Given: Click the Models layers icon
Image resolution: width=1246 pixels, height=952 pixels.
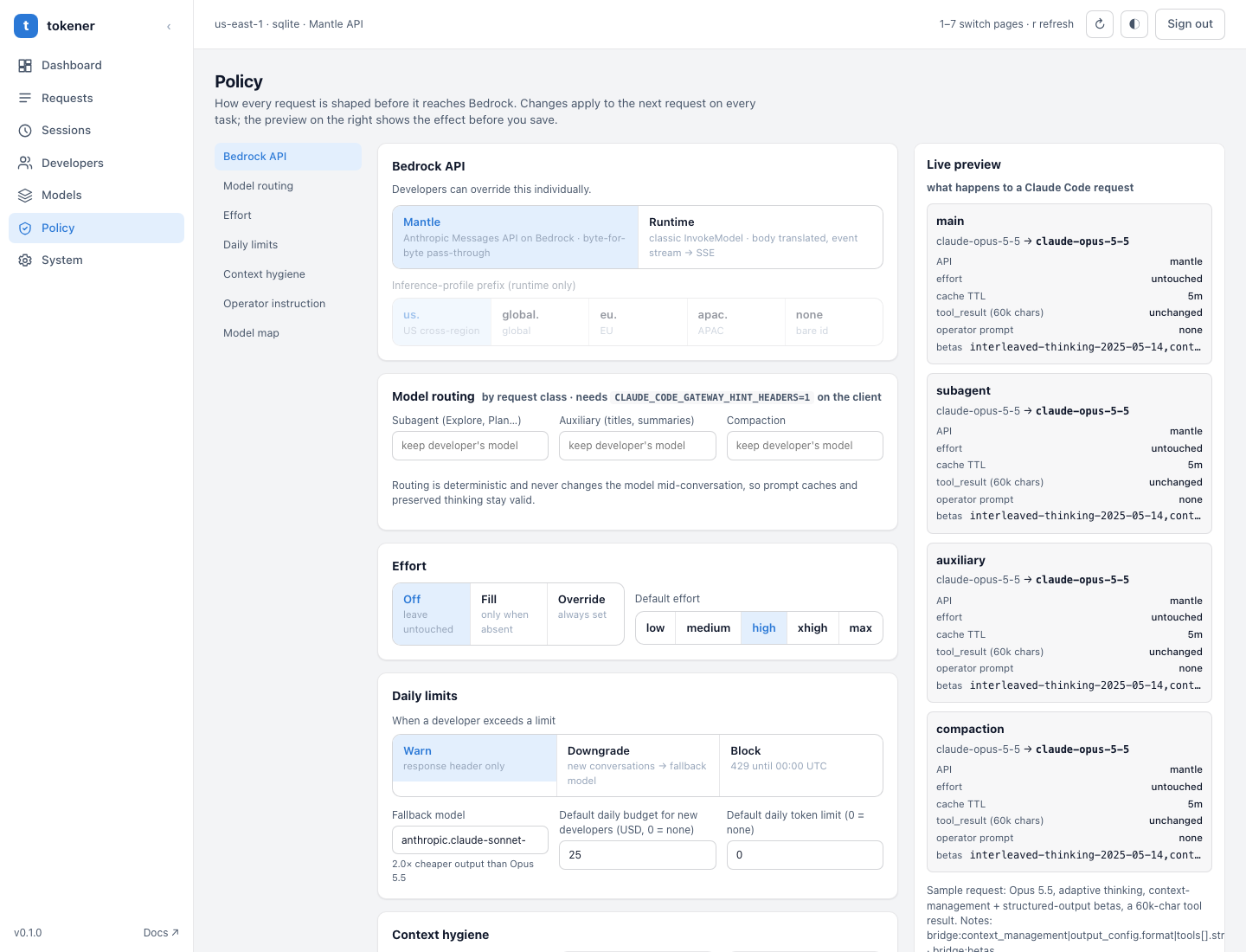Looking at the screenshot, I should pos(25,196).
